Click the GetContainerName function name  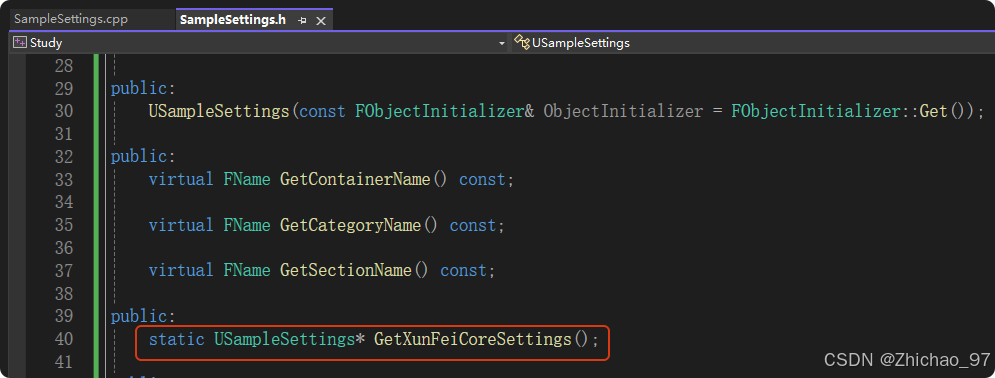click(355, 179)
